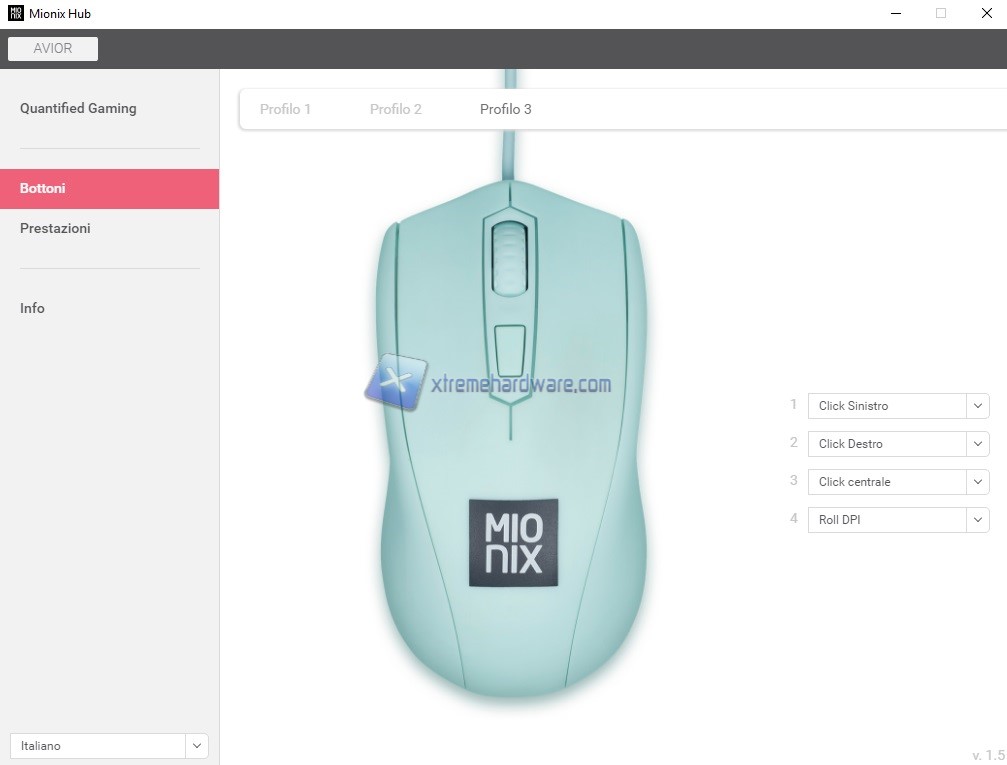Screen dimensions: 1007x765
Task: Click the AVIOR device button
Action: pyautogui.click(x=53, y=49)
